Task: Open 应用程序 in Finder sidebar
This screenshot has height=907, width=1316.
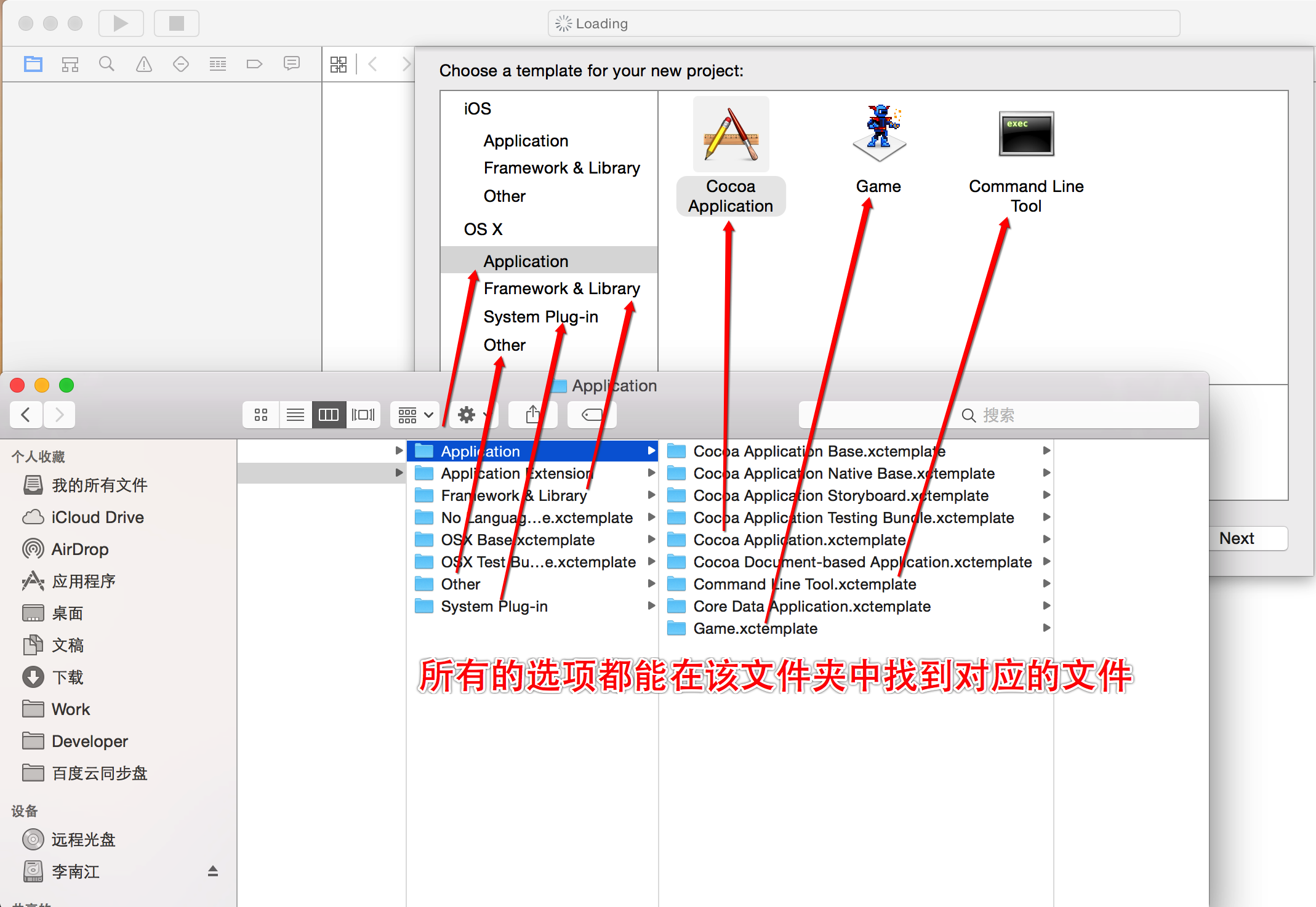Action: coord(84,581)
